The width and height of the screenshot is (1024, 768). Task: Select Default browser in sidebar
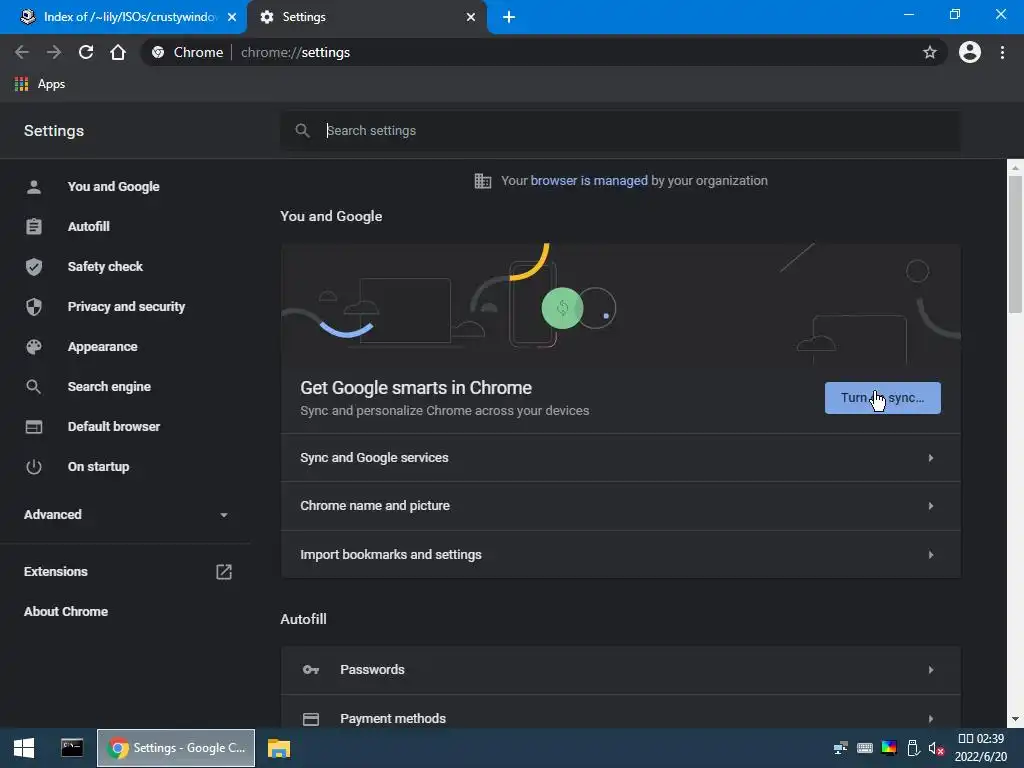tap(114, 426)
